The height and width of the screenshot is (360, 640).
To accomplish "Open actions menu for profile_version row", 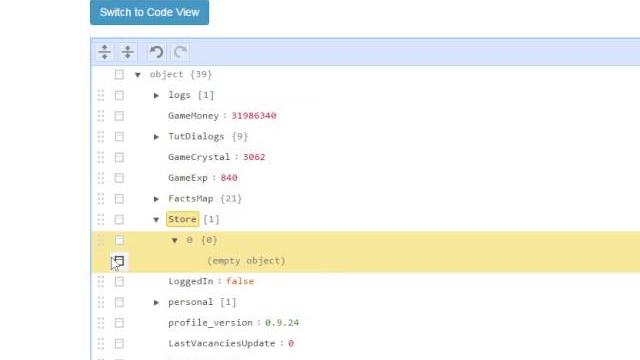I will 119,323.
